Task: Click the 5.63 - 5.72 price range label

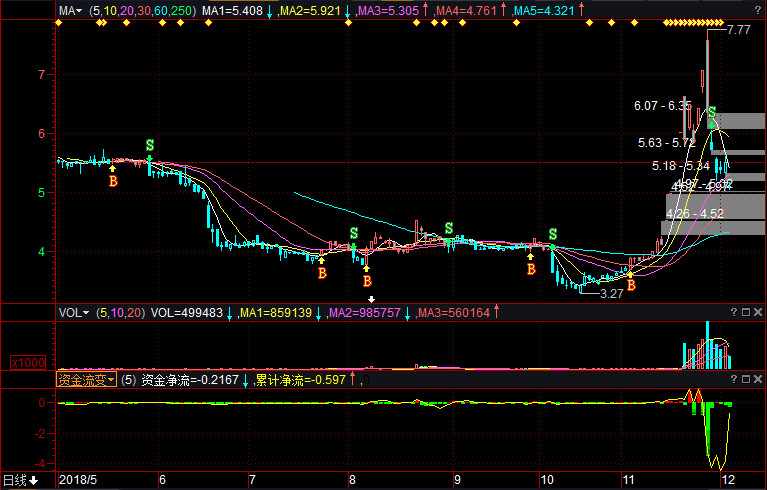Action: tap(667, 143)
